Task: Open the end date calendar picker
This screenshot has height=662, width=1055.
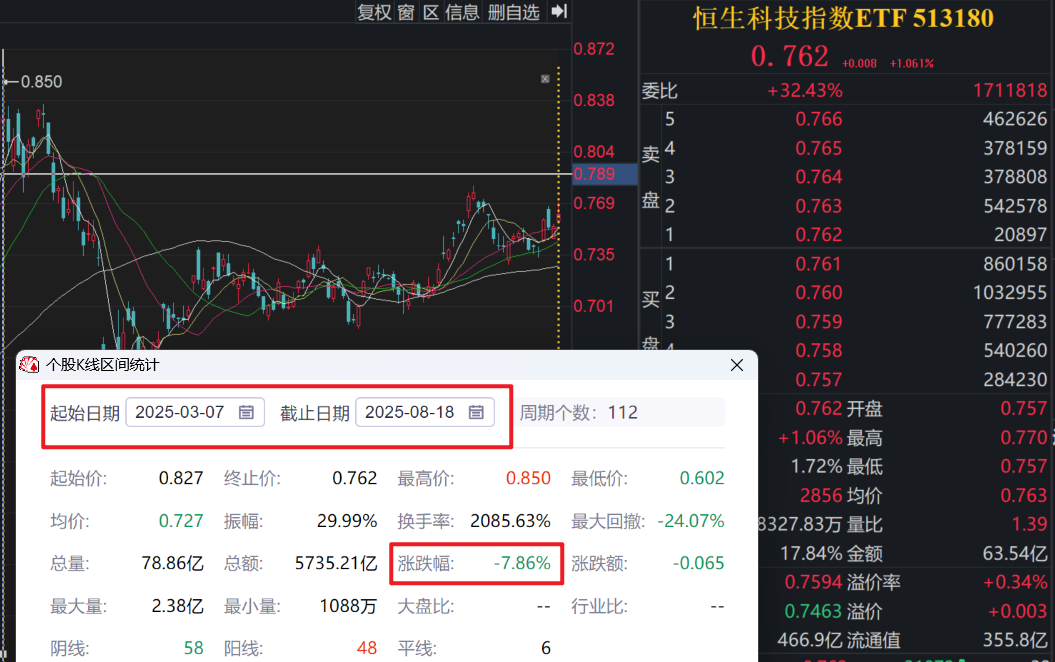Action: coord(476,412)
